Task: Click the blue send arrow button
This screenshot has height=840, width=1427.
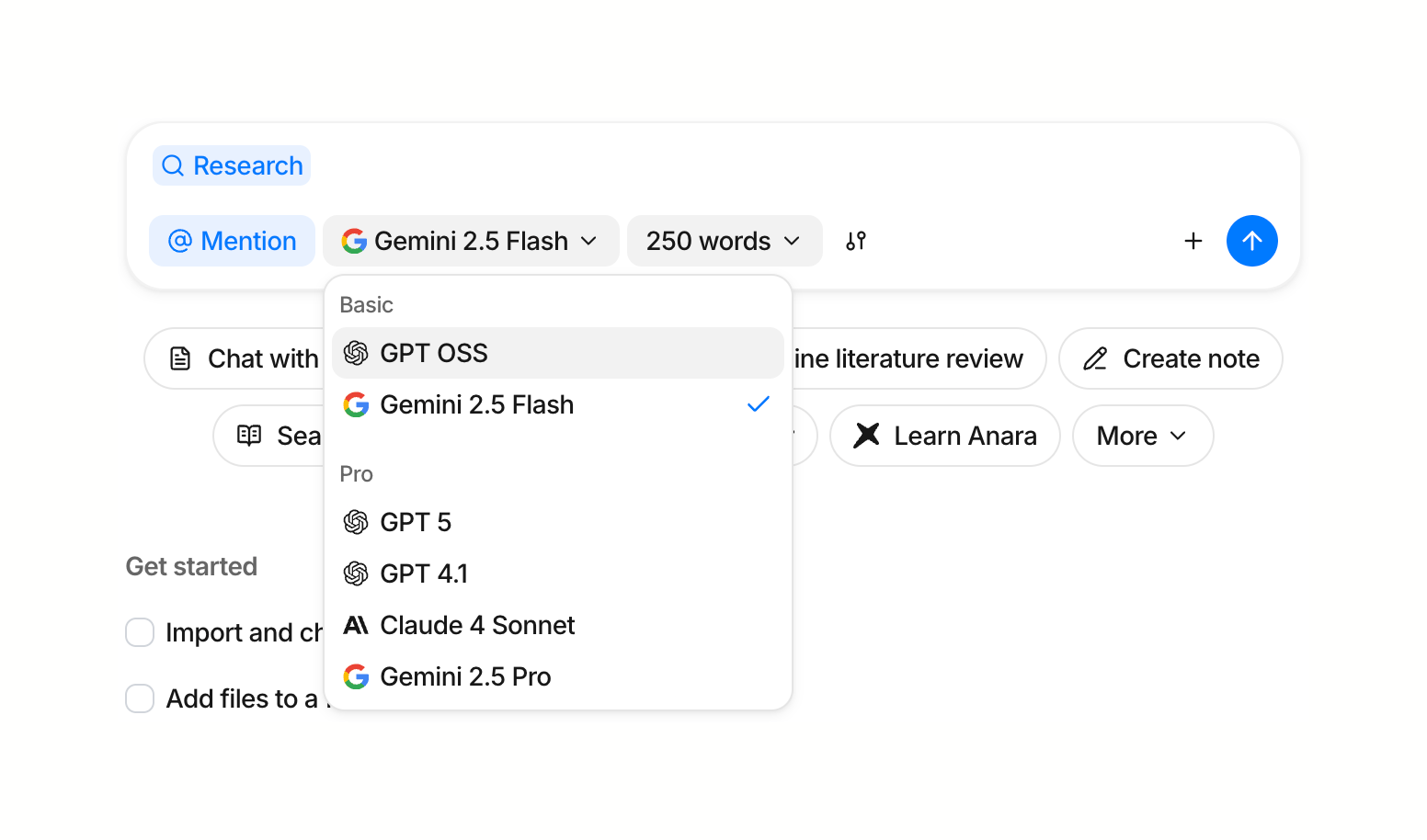Action: pyautogui.click(x=1251, y=241)
